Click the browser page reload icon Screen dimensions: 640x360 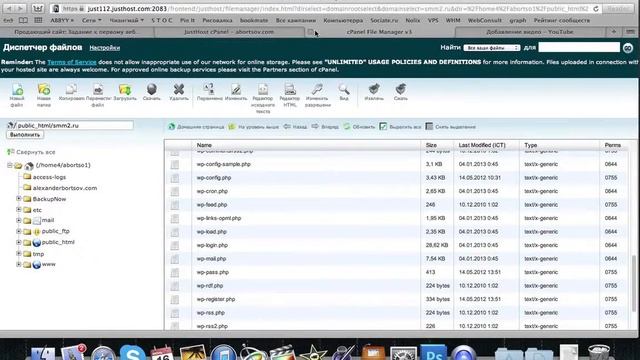[596, 9]
